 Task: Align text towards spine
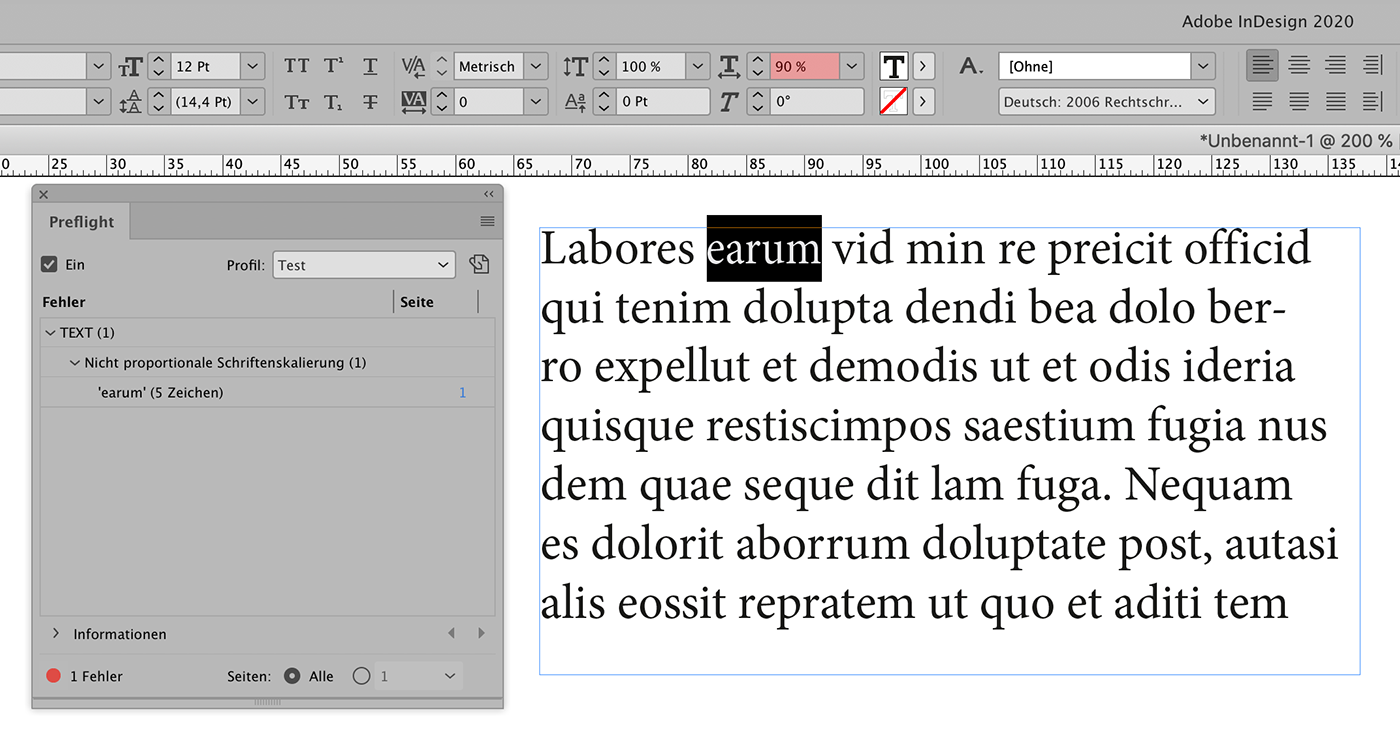(1372, 66)
